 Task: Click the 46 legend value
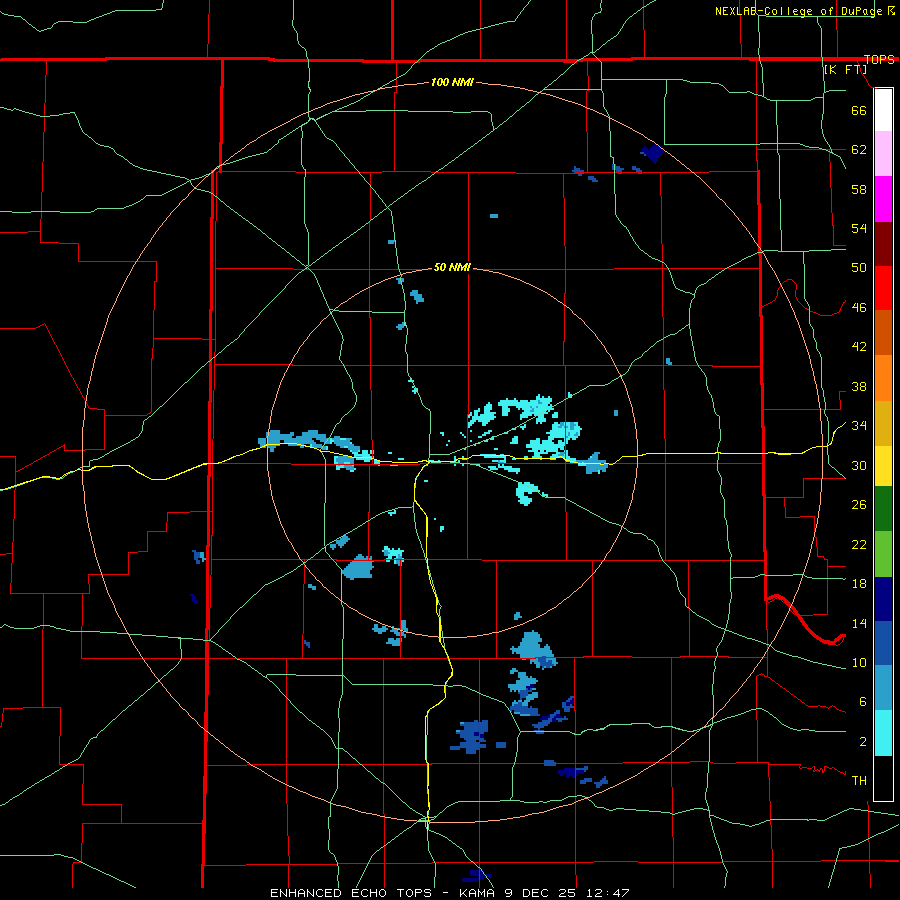(x=859, y=307)
